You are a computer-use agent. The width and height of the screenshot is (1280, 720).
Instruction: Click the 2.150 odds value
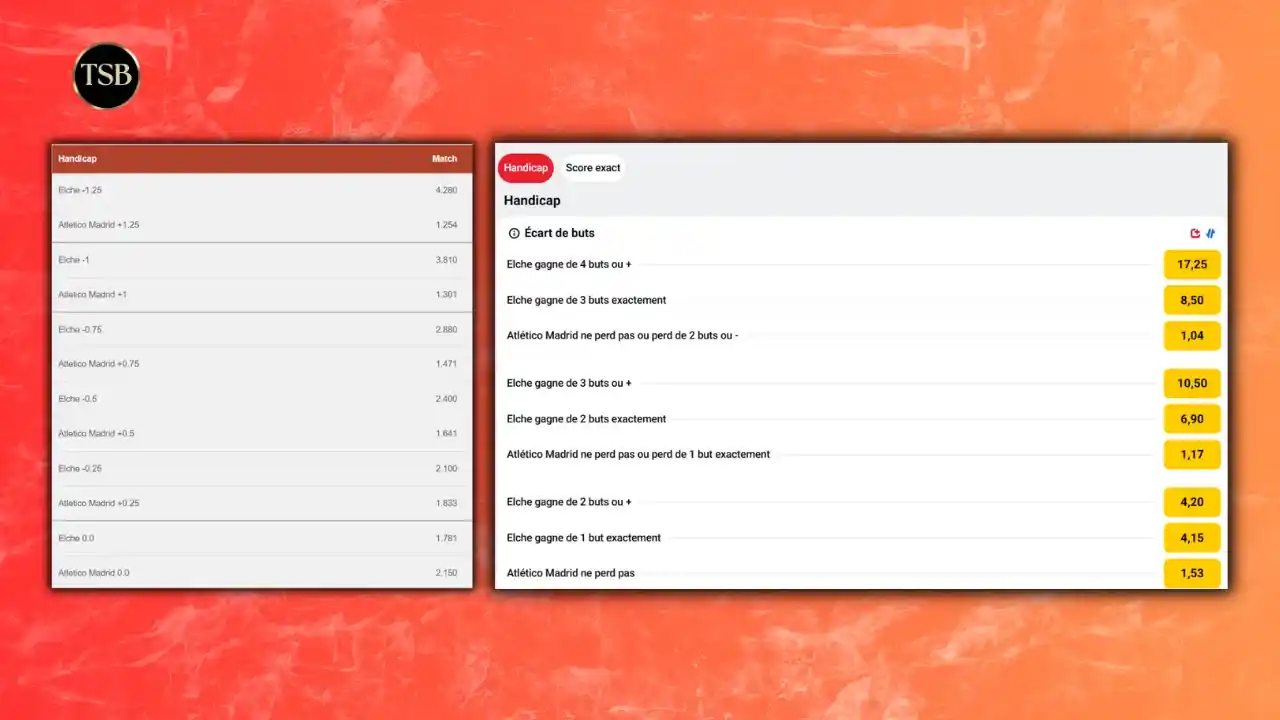(446, 573)
